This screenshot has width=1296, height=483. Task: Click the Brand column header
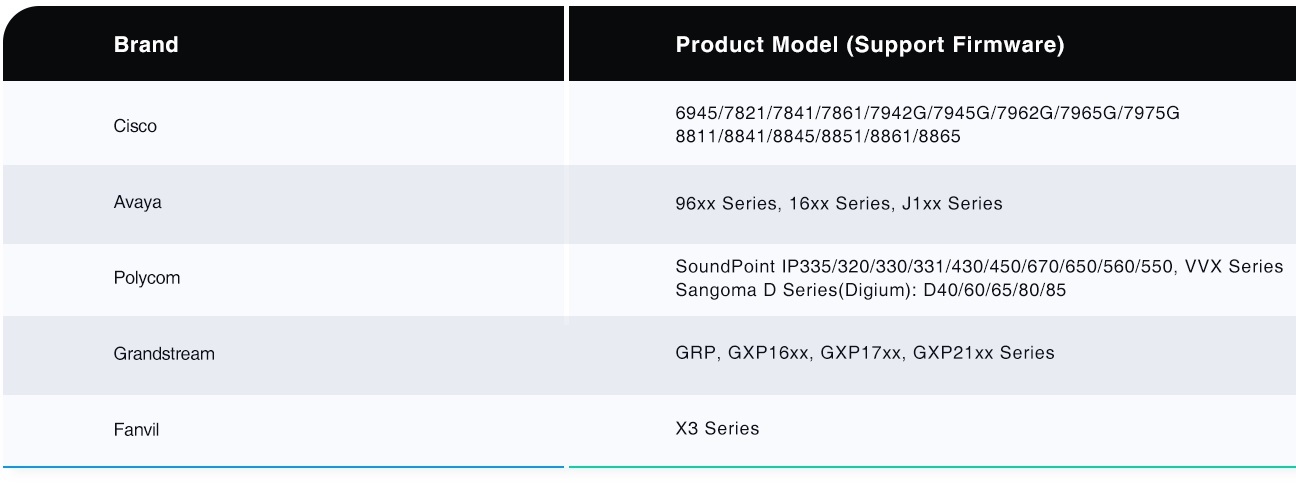(x=146, y=45)
